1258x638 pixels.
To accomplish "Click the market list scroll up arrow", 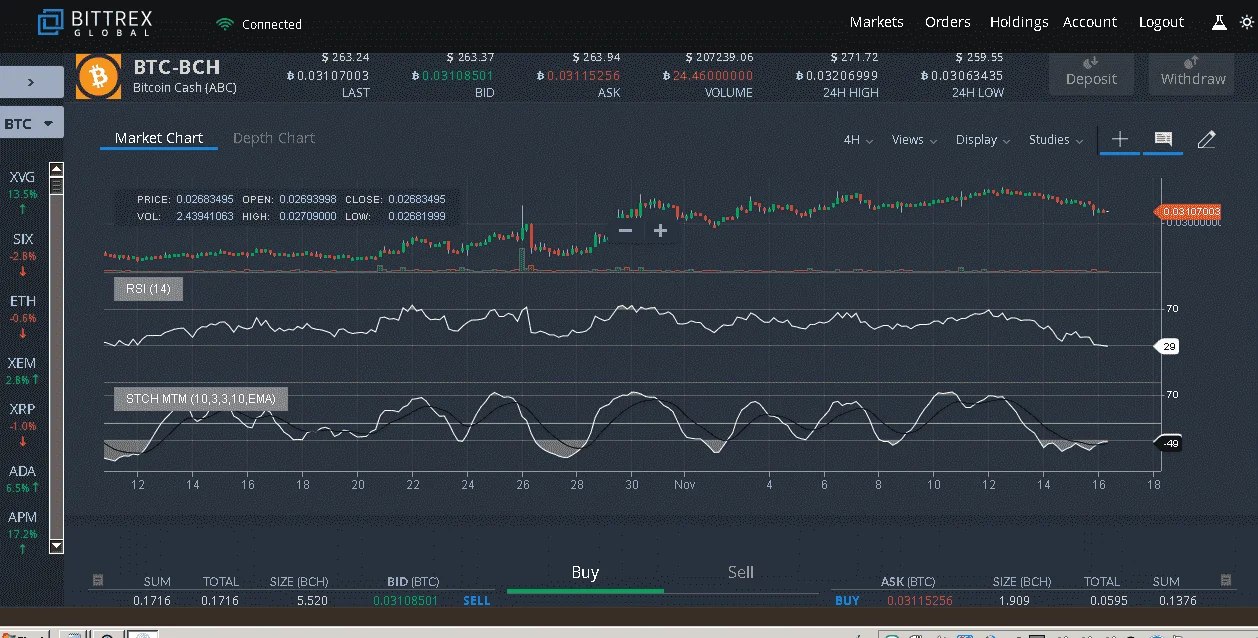I will click(56, 170).
